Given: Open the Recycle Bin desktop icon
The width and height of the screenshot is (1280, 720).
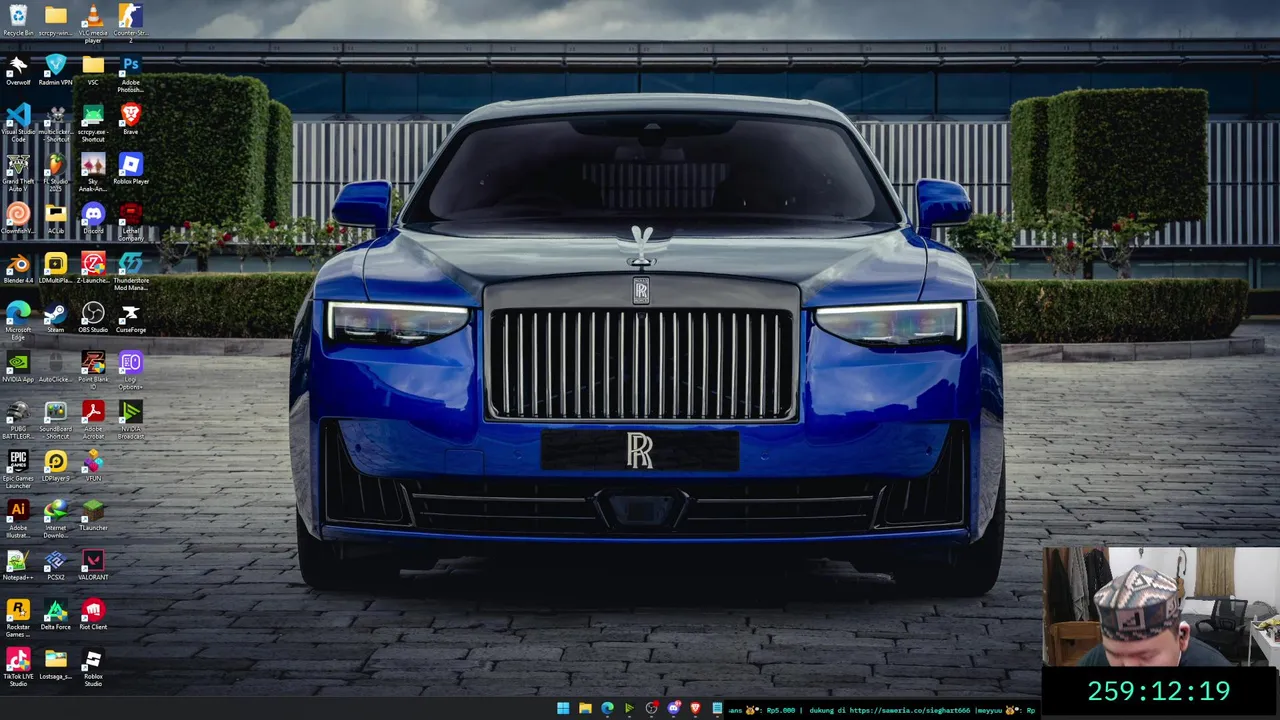Looking at the screenshot, I should click(18, 20).
